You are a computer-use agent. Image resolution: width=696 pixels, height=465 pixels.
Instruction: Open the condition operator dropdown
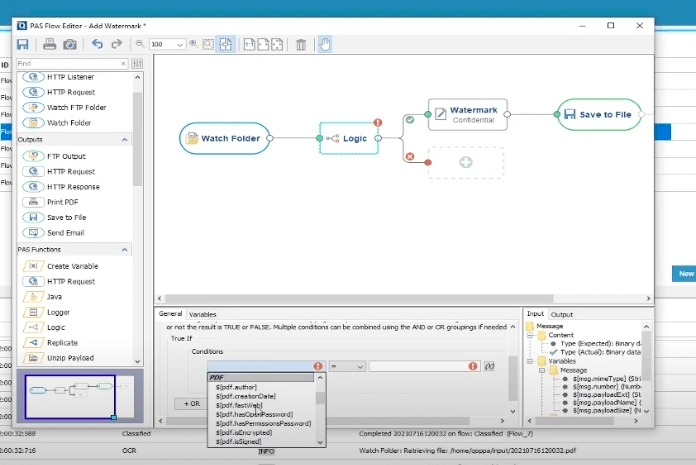[347, 366]
